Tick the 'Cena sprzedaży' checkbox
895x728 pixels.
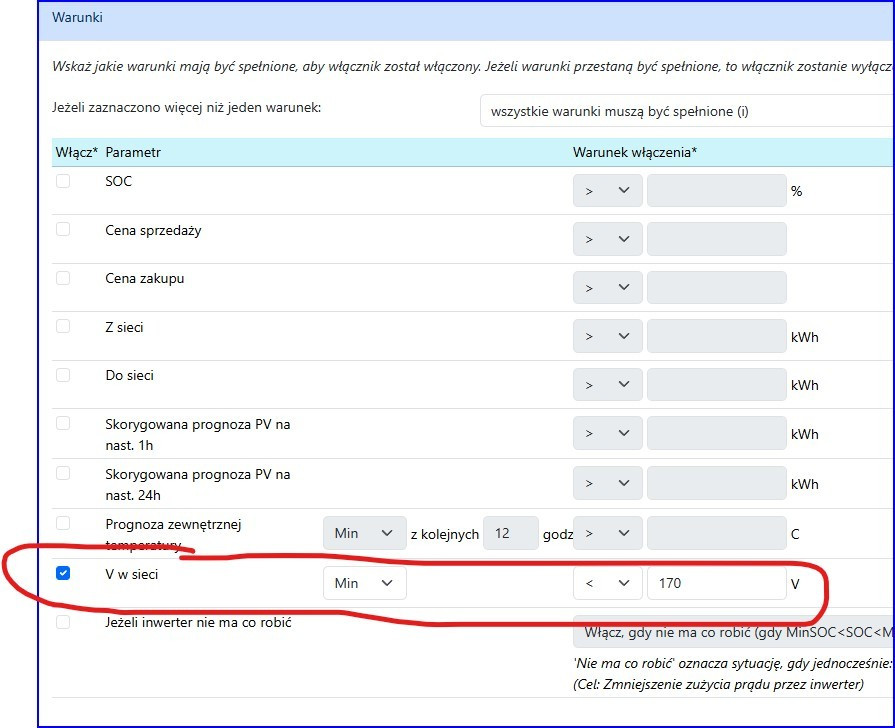pyautogui.click(x=63, y=229)
